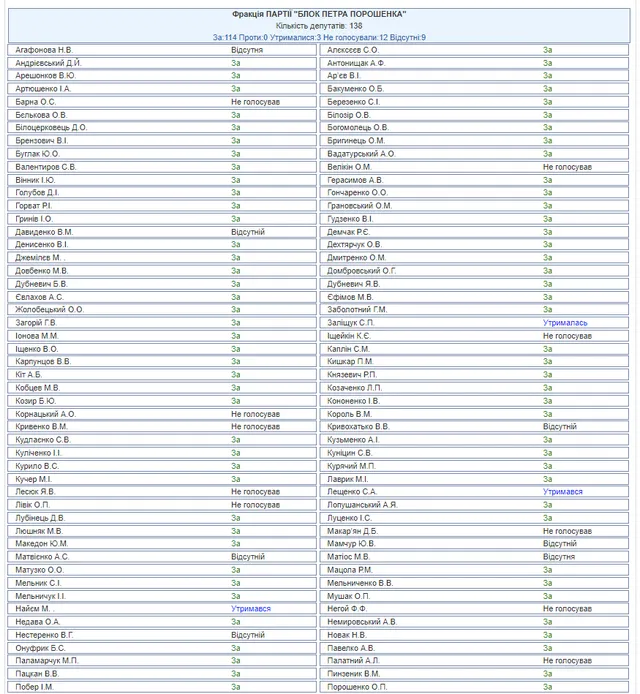Select deputy Лопушанський А.Я.
This screenshot has width=640, height=694.
tap(362, 505)
